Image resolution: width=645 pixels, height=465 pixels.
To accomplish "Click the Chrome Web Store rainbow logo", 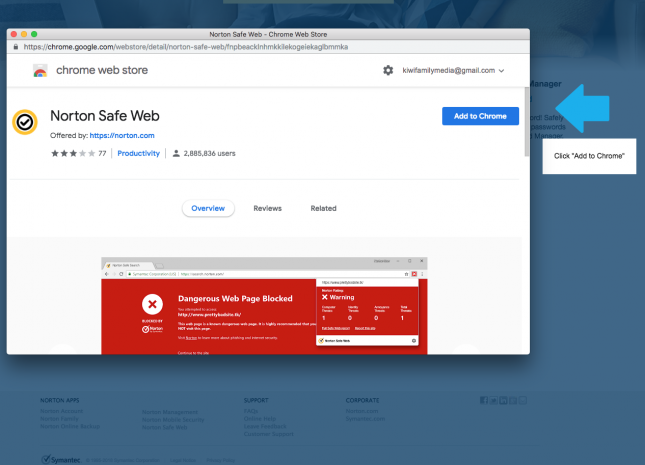I will 40,71.
